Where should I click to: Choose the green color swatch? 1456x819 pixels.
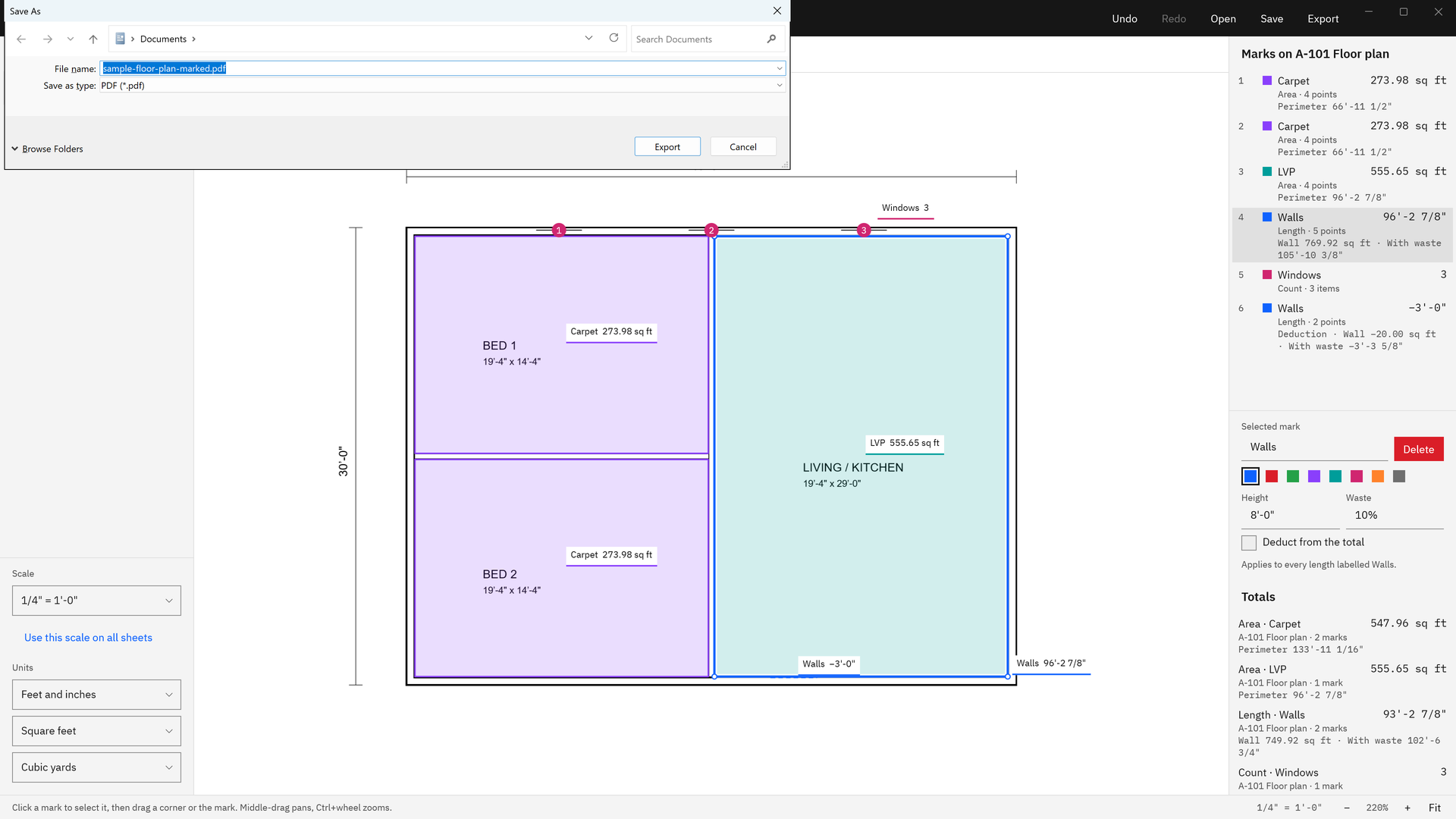pyautogui.click(x=1293, y=476)
